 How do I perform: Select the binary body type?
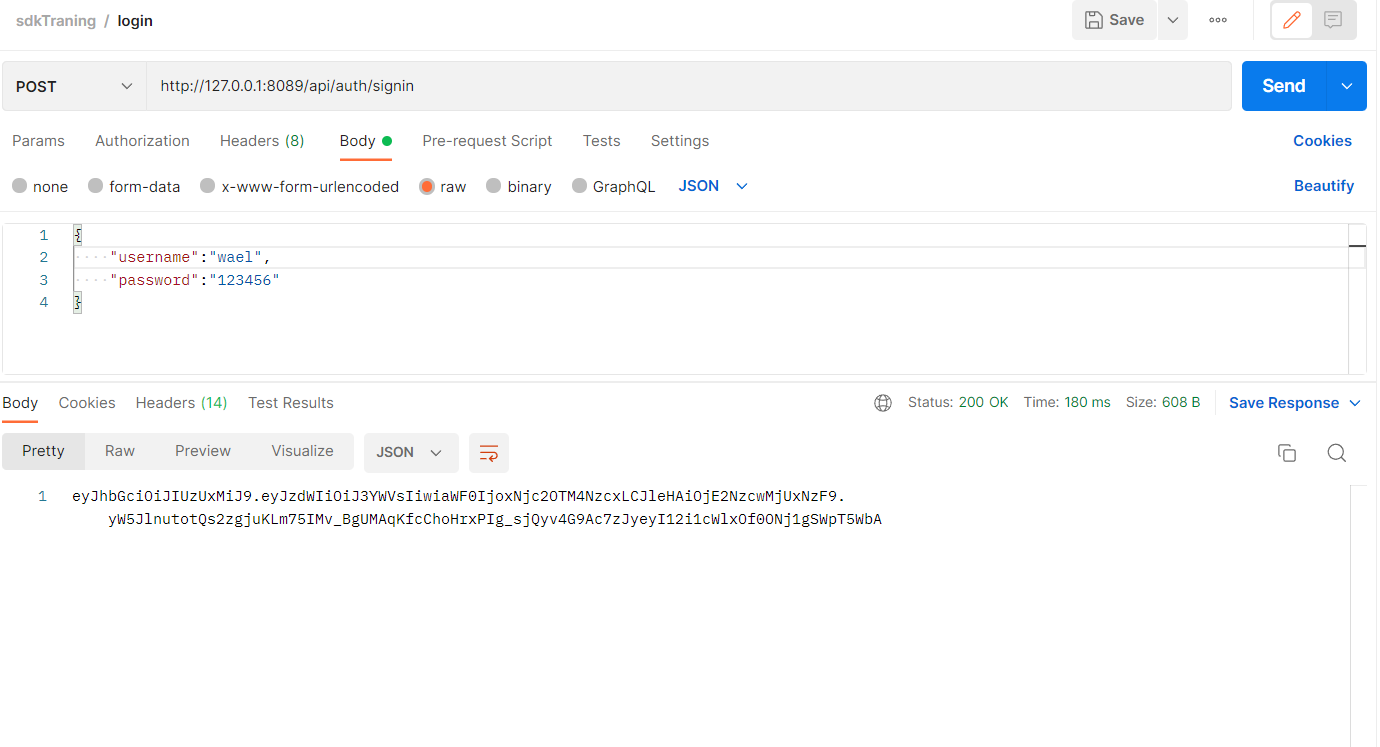pyautogui.click(x=519, y=186)
